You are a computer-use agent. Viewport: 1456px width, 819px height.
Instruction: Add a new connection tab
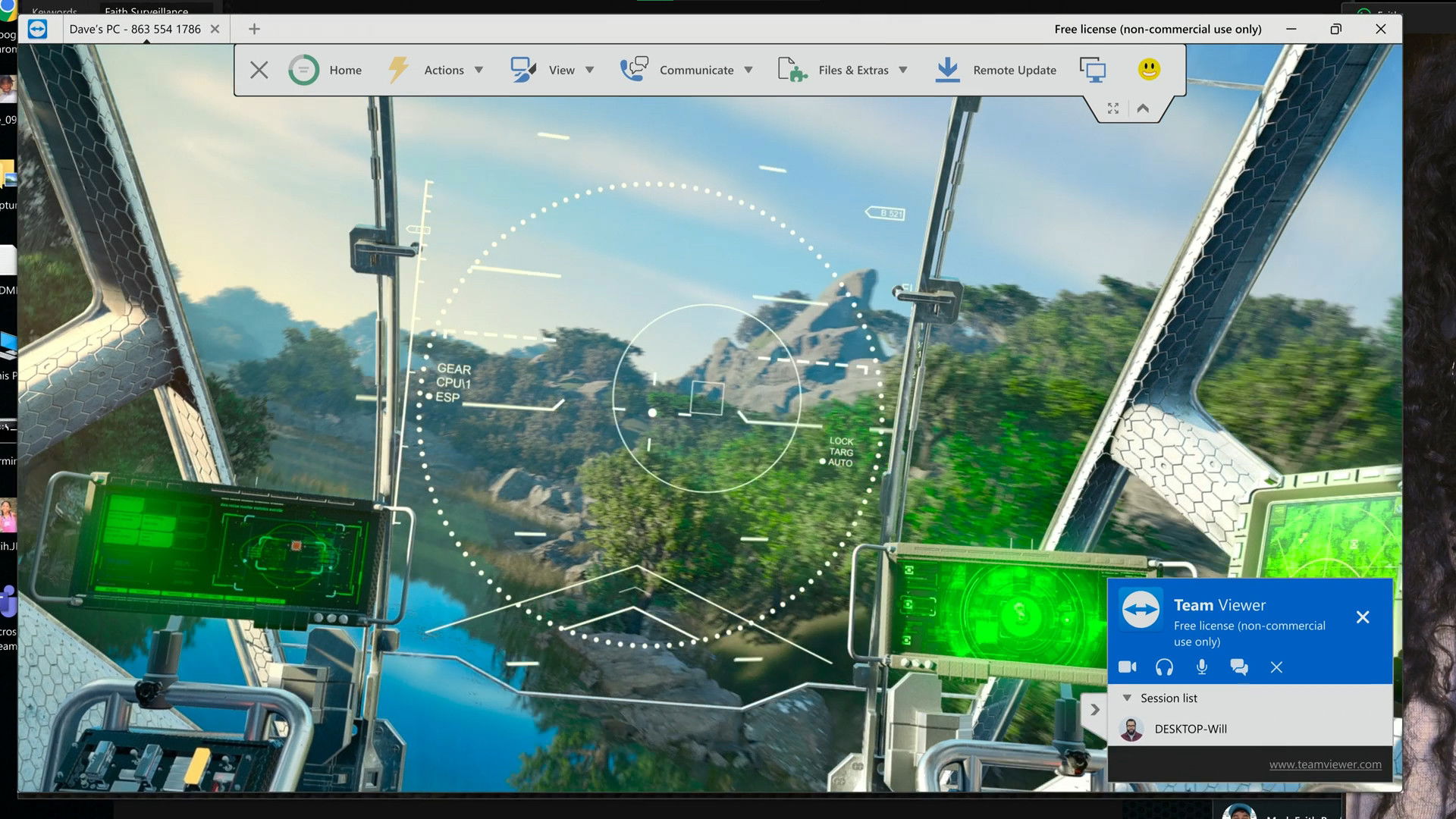(x=254, y=29)
